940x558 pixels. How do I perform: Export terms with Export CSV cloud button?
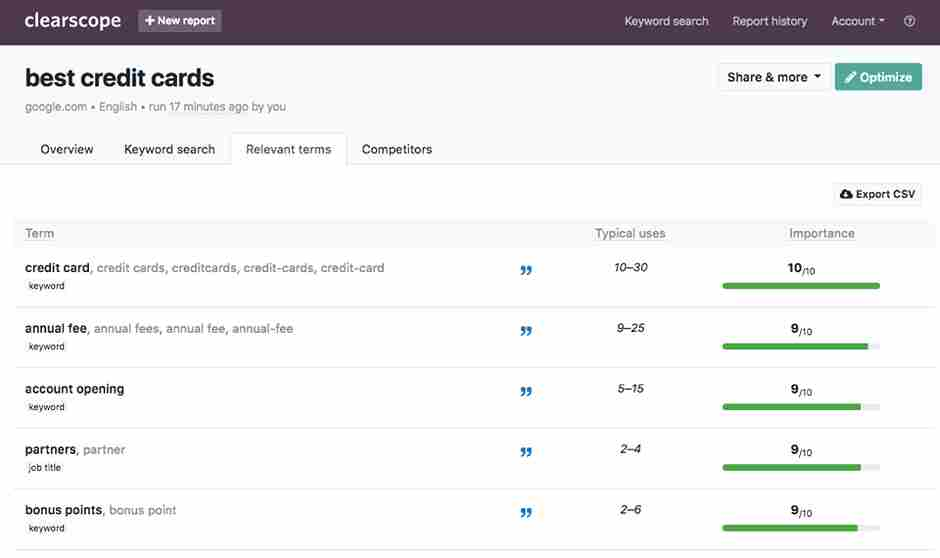(x=877, y=194)
